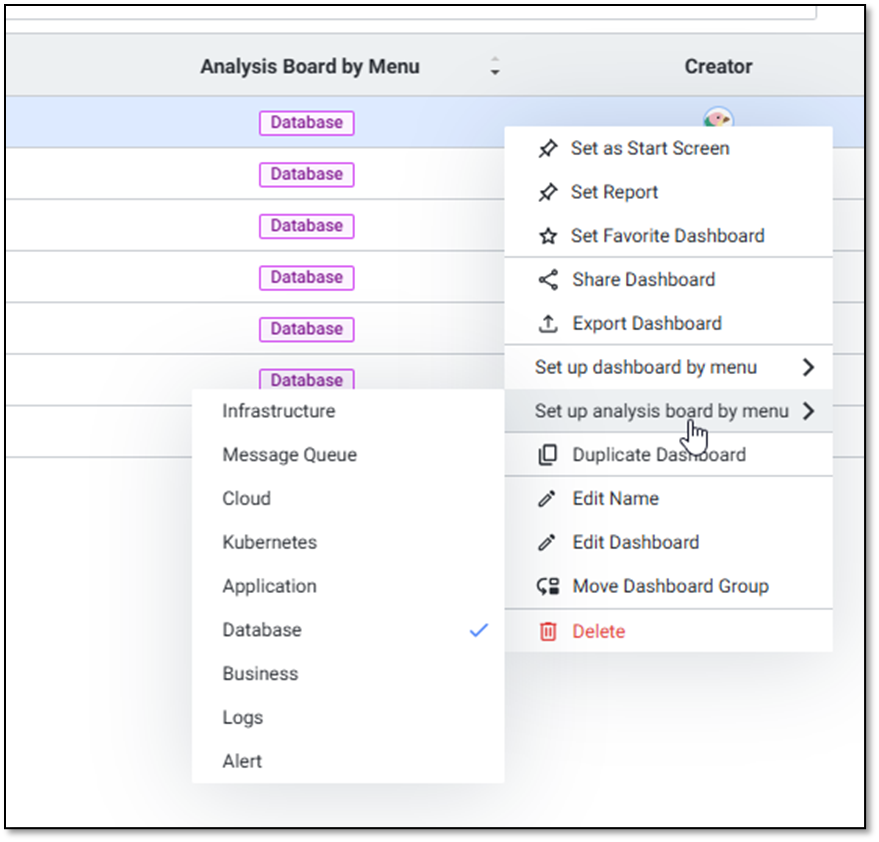This screenshot has width=879, height=842.
Task: Click the export icon next to Export Dashboard
Action: (x=548, y=324)
